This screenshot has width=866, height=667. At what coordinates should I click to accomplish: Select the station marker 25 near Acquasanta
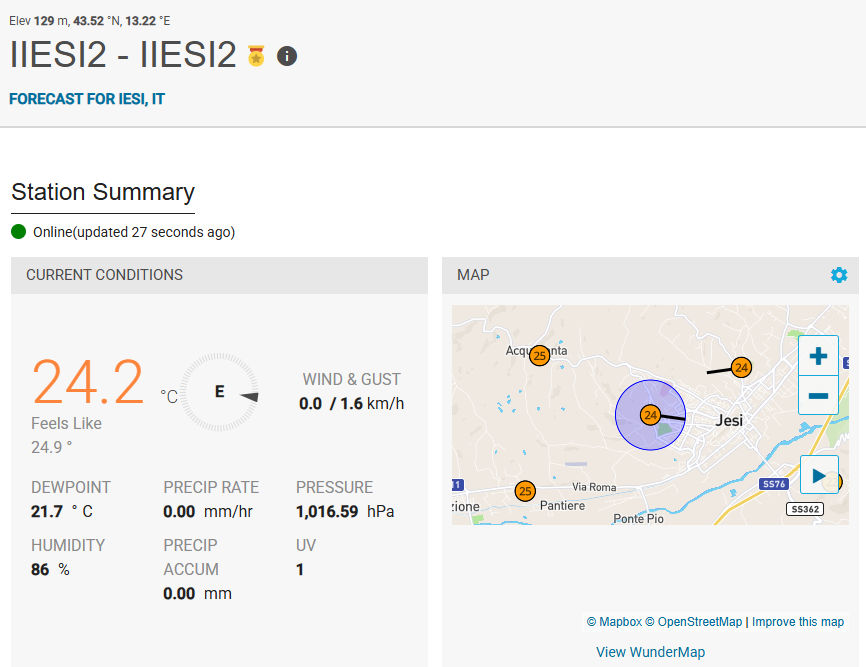(540, 356)
